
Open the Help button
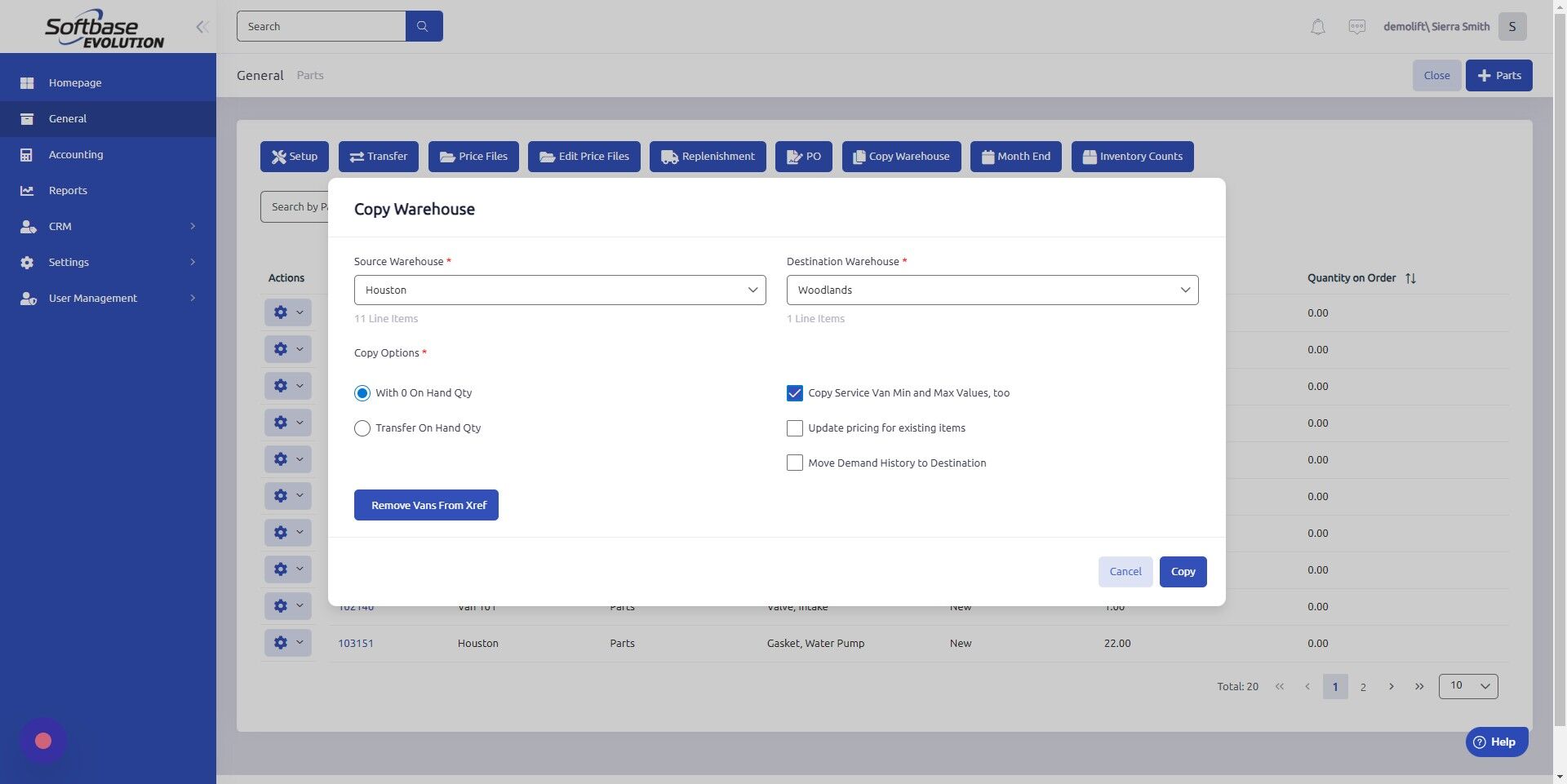[x=1497, y=742]
